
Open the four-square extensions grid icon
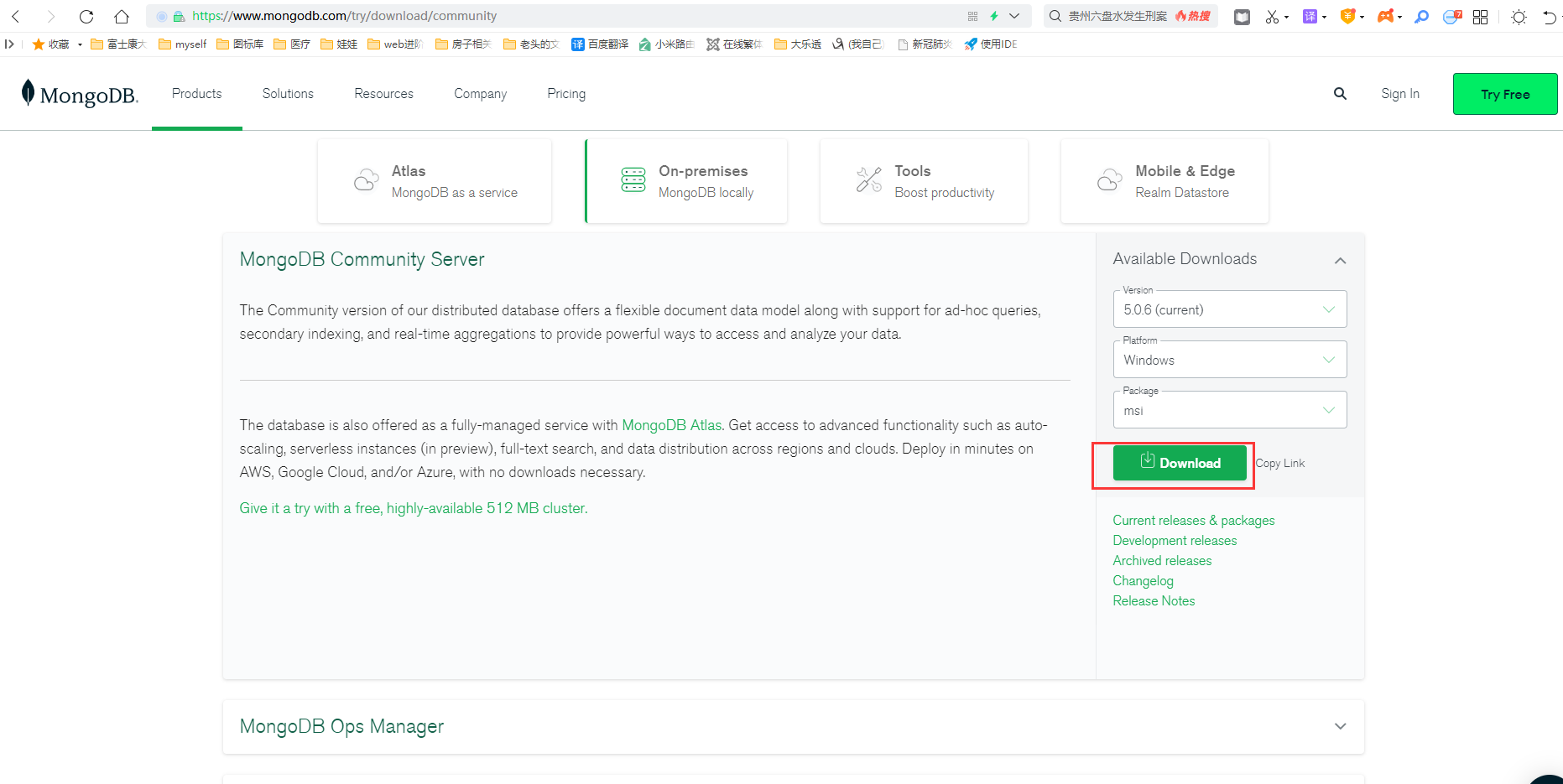(x=1481, y=17)
